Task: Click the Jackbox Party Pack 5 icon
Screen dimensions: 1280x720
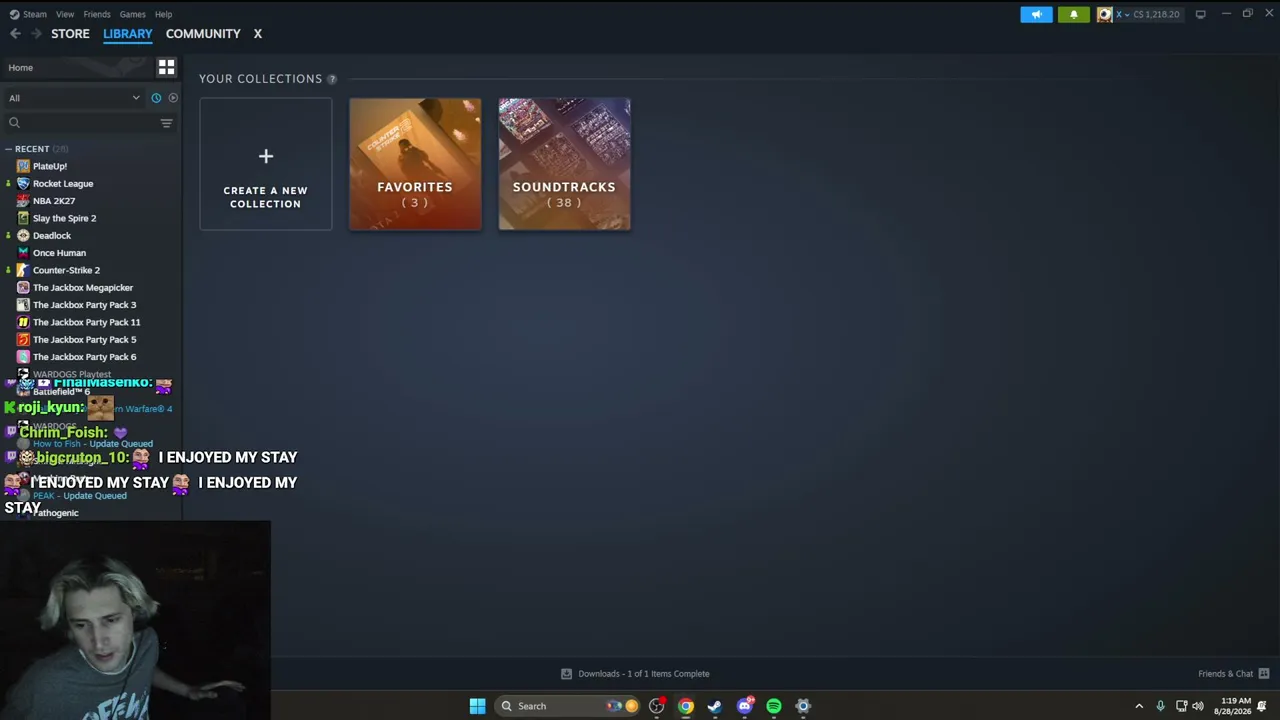Action: point(23,340)
